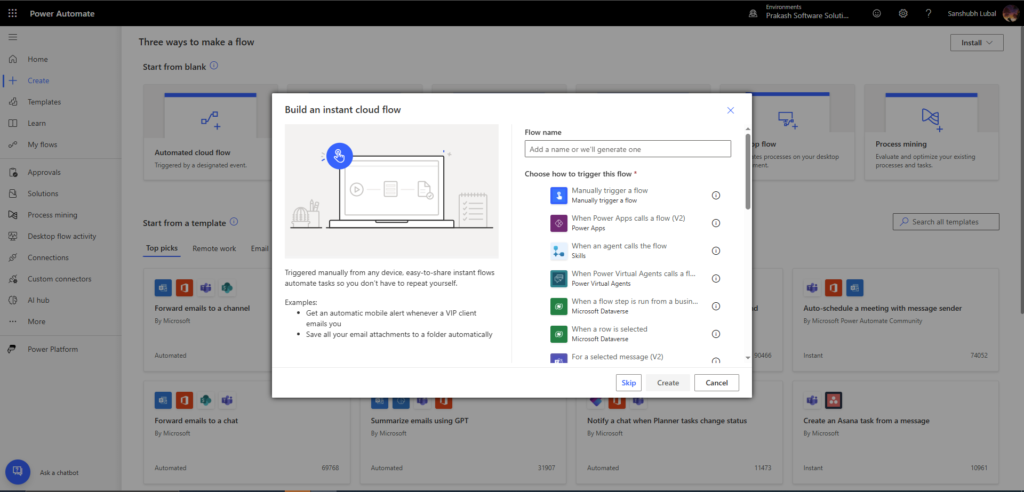Screen dimensions: 1024x492
Task: Open the Sanshubh Lubal account avatar
Action: point(1010,13)
